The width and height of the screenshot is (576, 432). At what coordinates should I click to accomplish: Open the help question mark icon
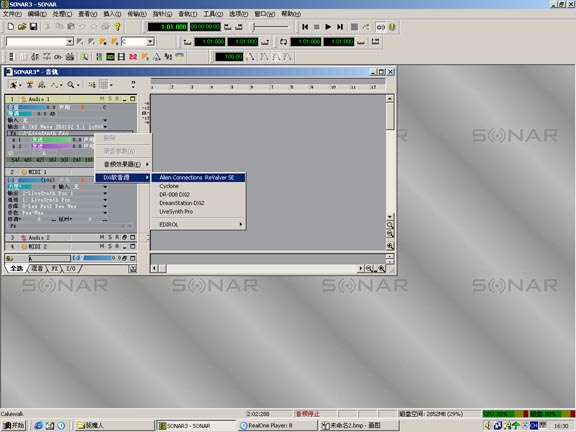coord(117,27)
